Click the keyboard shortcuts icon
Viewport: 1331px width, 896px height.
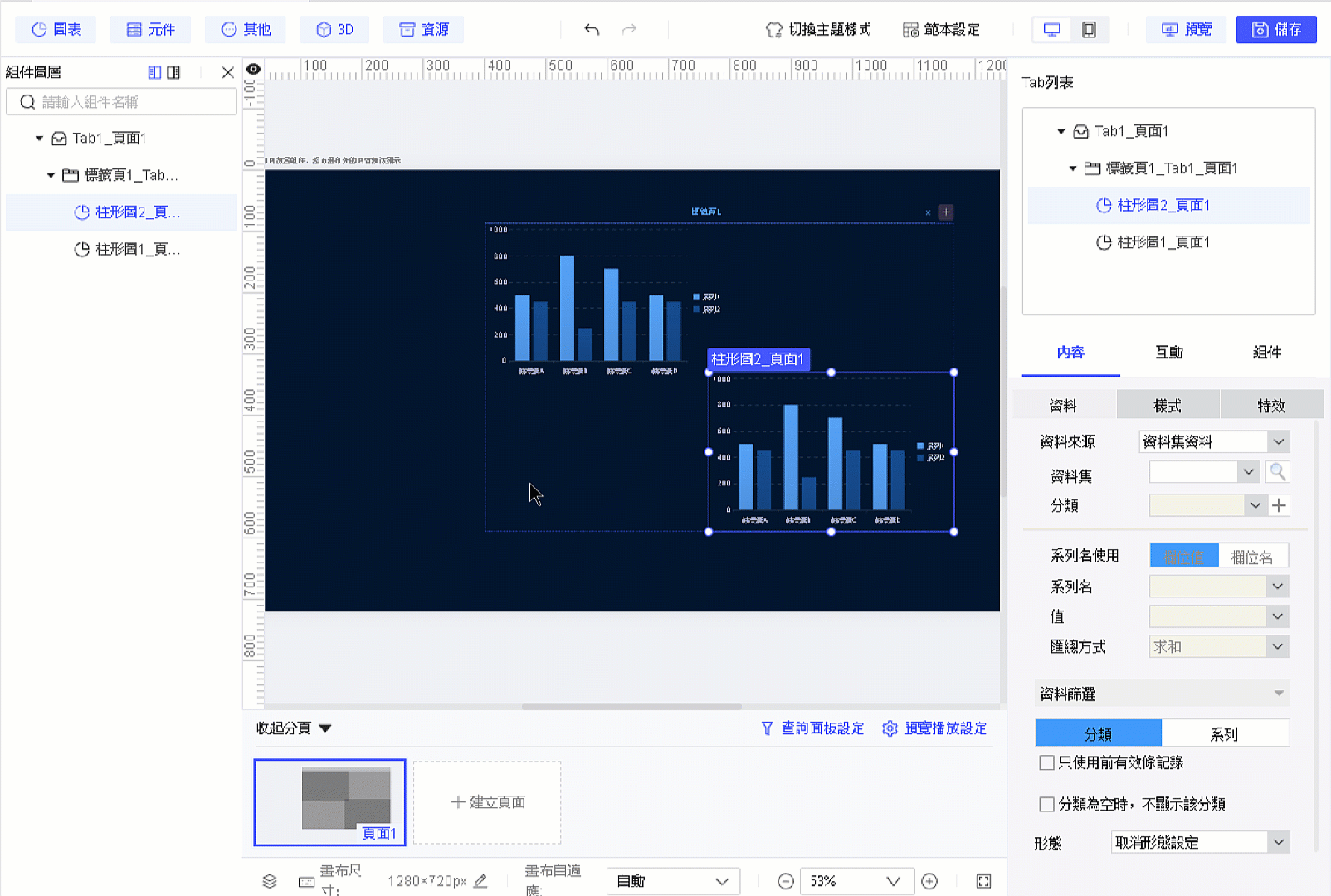(x=306, y=882)
